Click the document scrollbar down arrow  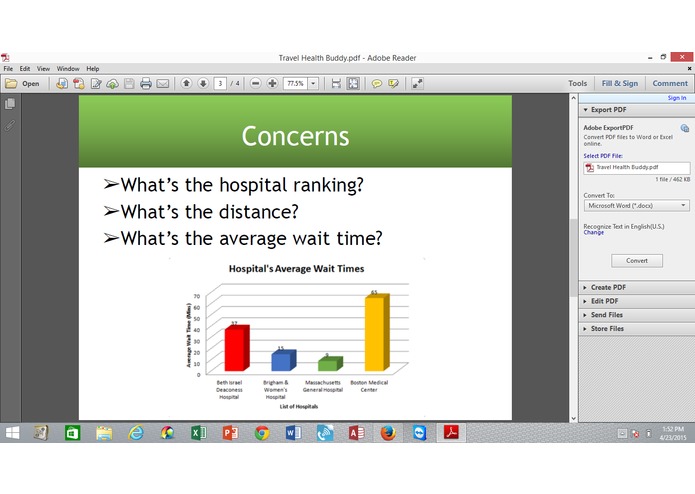[x=573, y=418]
